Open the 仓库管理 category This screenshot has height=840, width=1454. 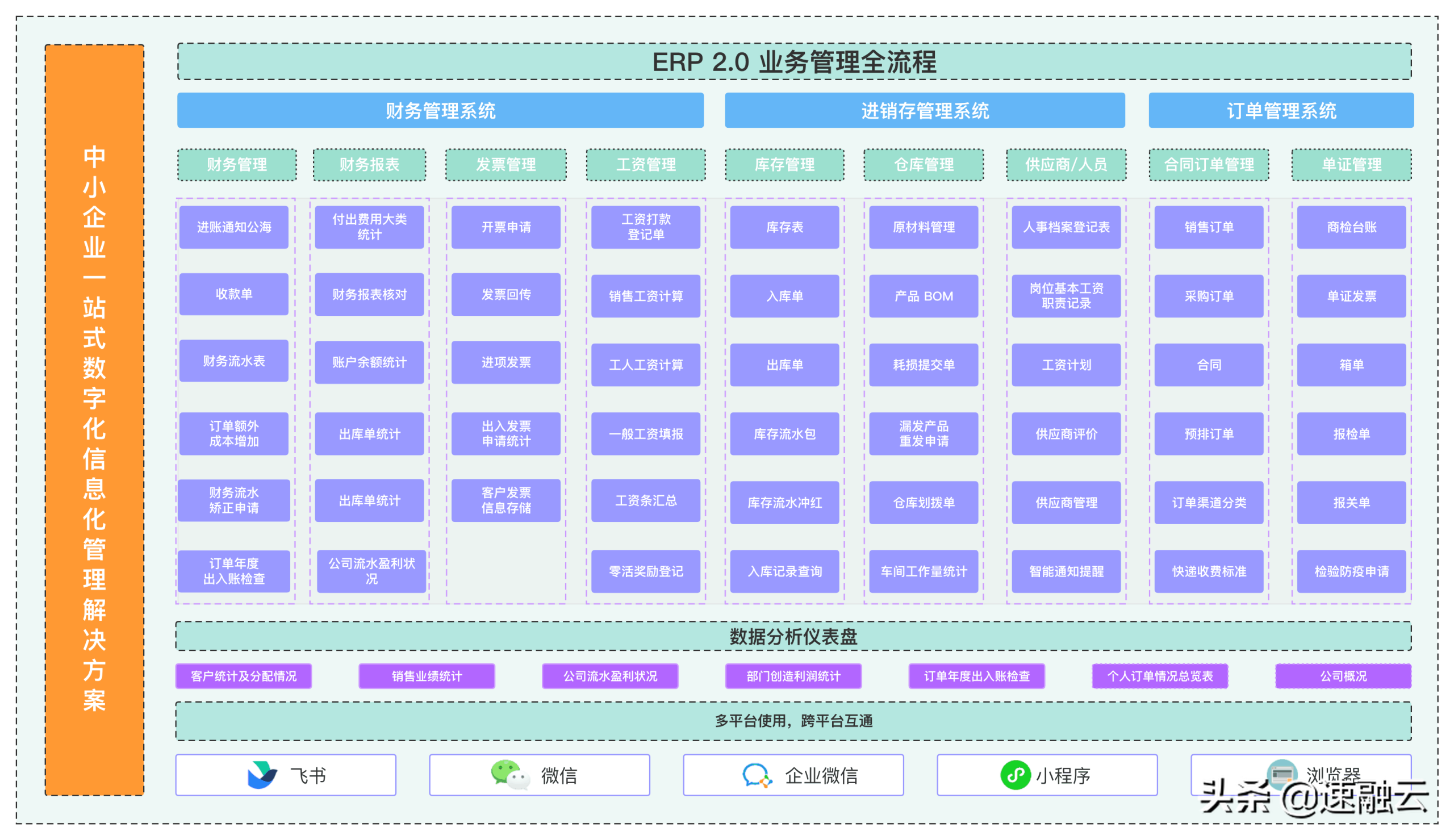[x=924, y=165]
